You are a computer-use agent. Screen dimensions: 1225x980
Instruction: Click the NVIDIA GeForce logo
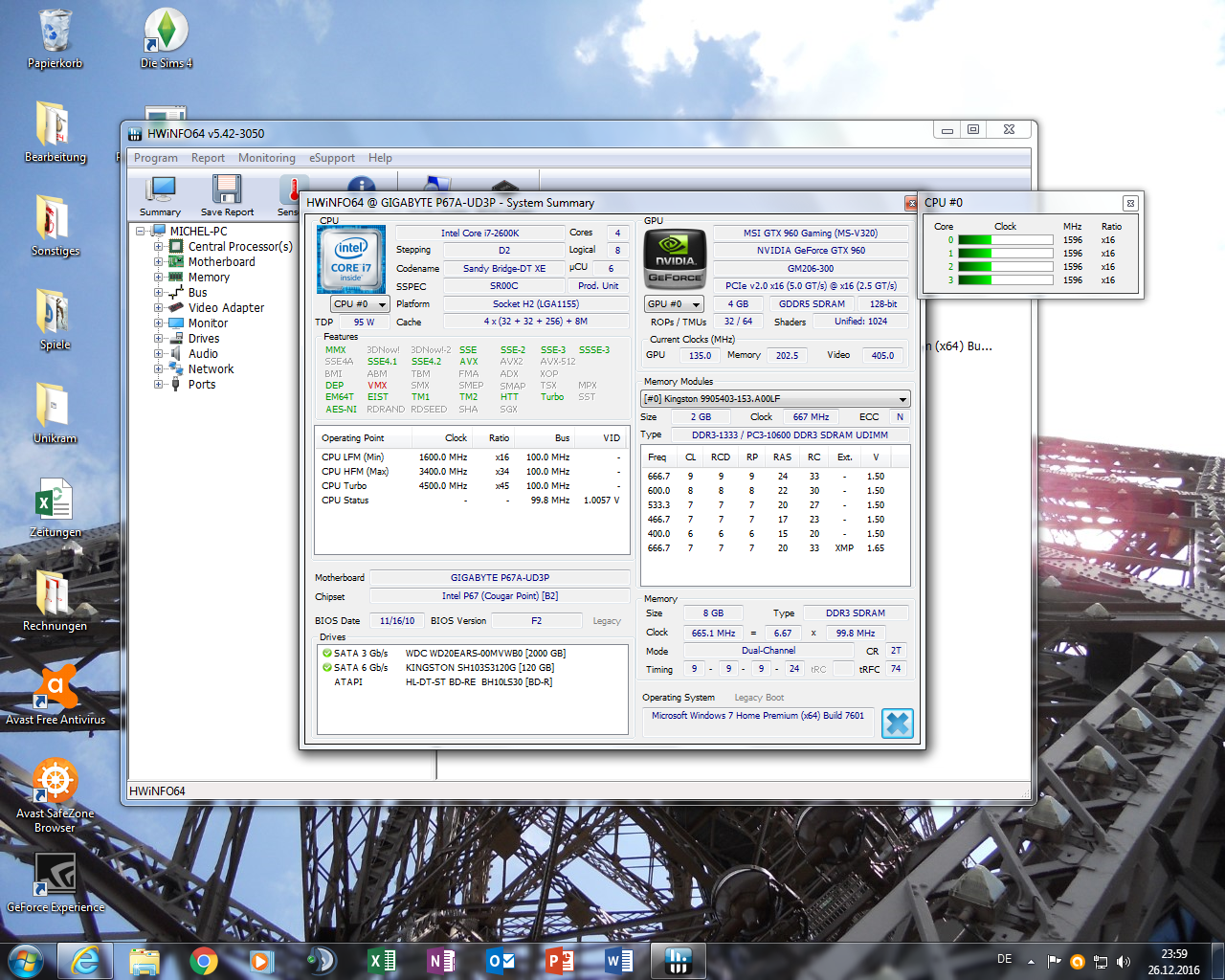(676, 259)
